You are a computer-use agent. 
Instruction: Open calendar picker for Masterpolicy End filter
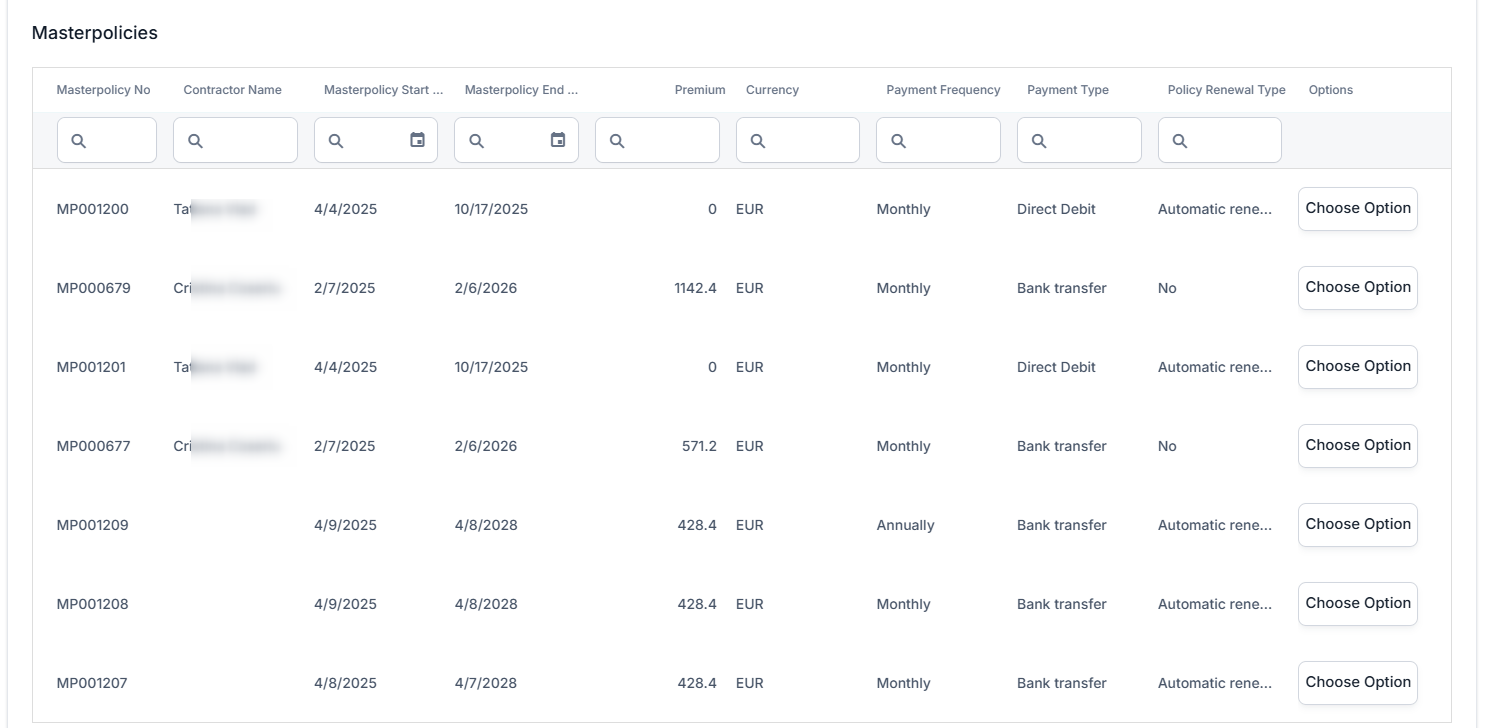click(558, 140)
